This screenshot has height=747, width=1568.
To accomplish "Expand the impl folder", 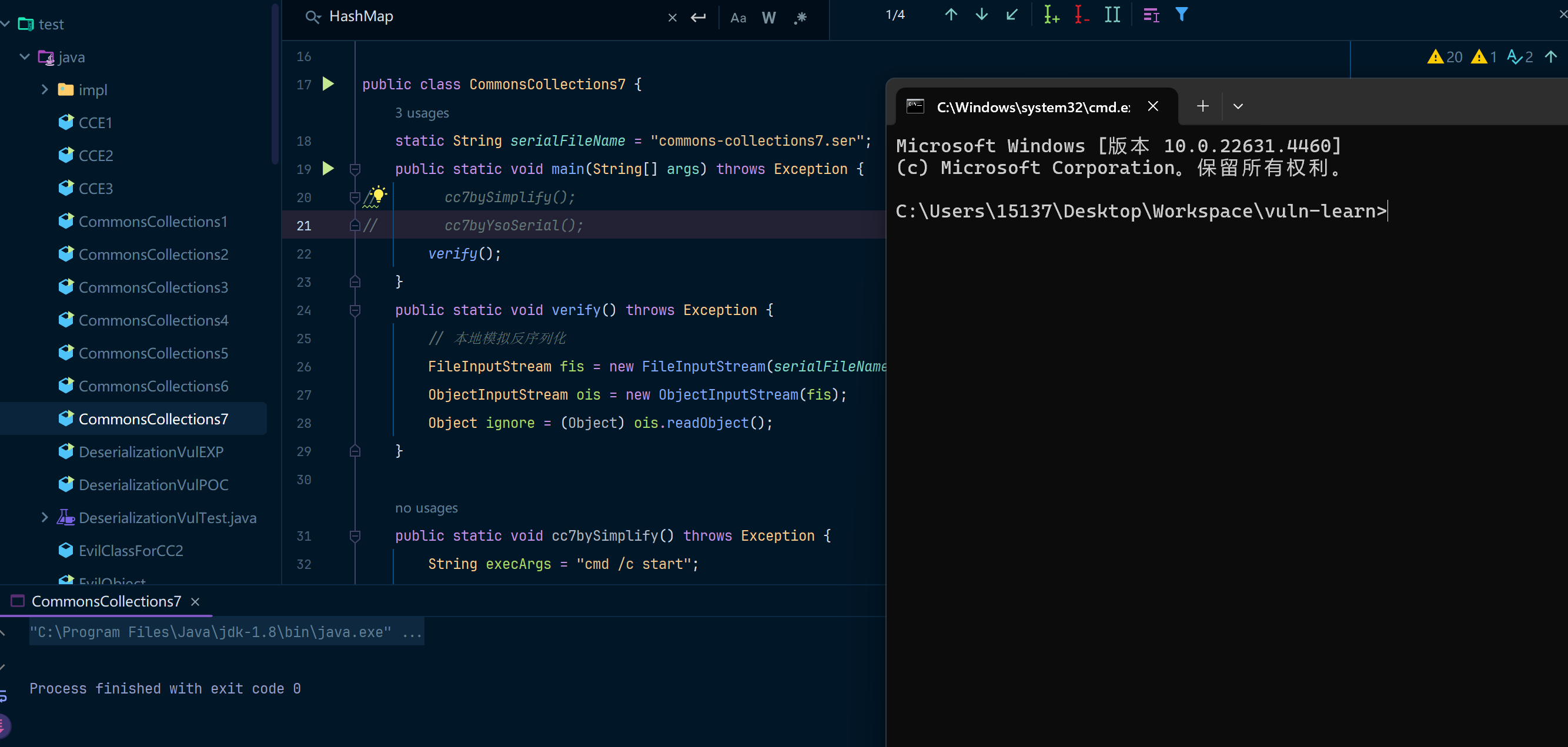I will [45, 89].
